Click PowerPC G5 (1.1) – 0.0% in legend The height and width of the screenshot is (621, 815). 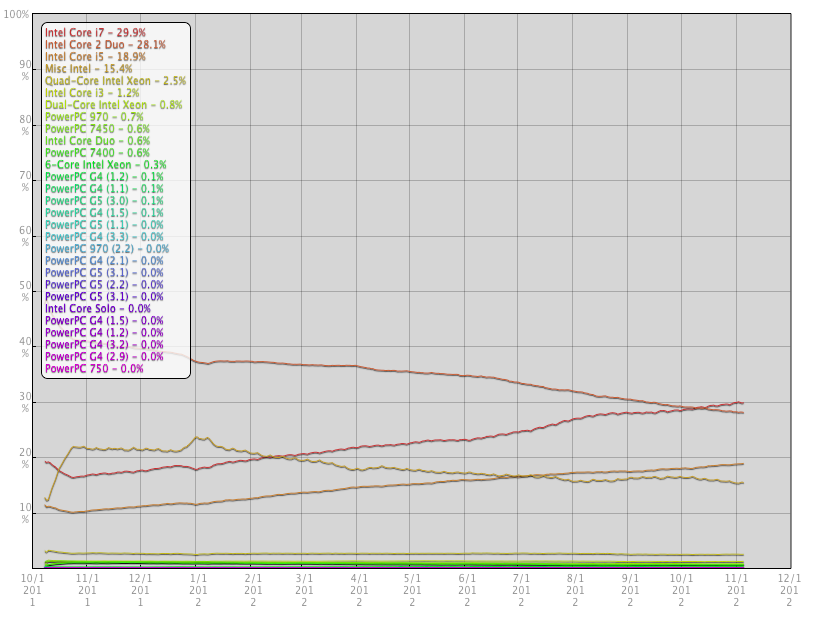click(x=104, y=224)
